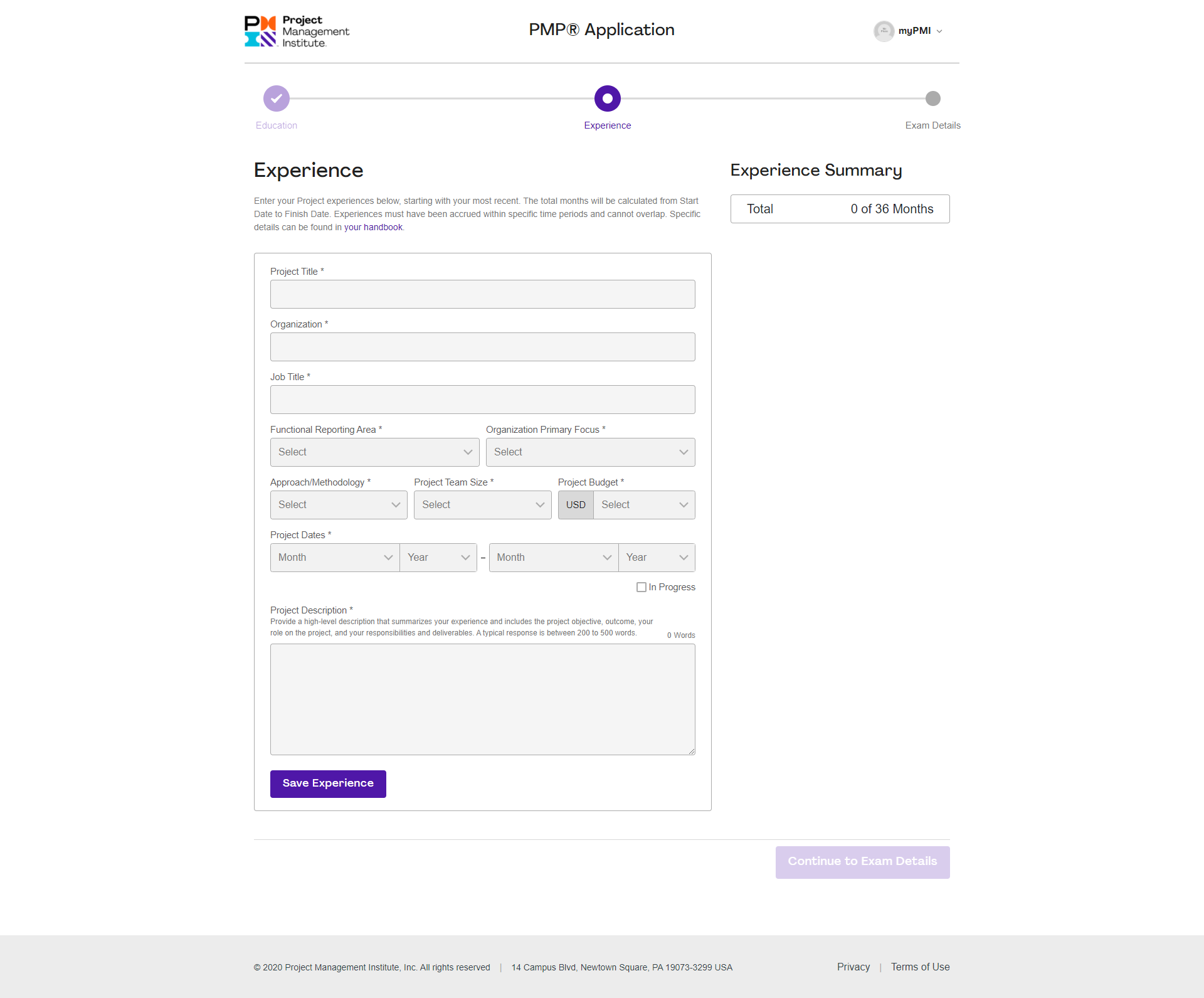Open the end date Year dropdown
Viewport: 1204px width, 998px height.
coord(656,558)
